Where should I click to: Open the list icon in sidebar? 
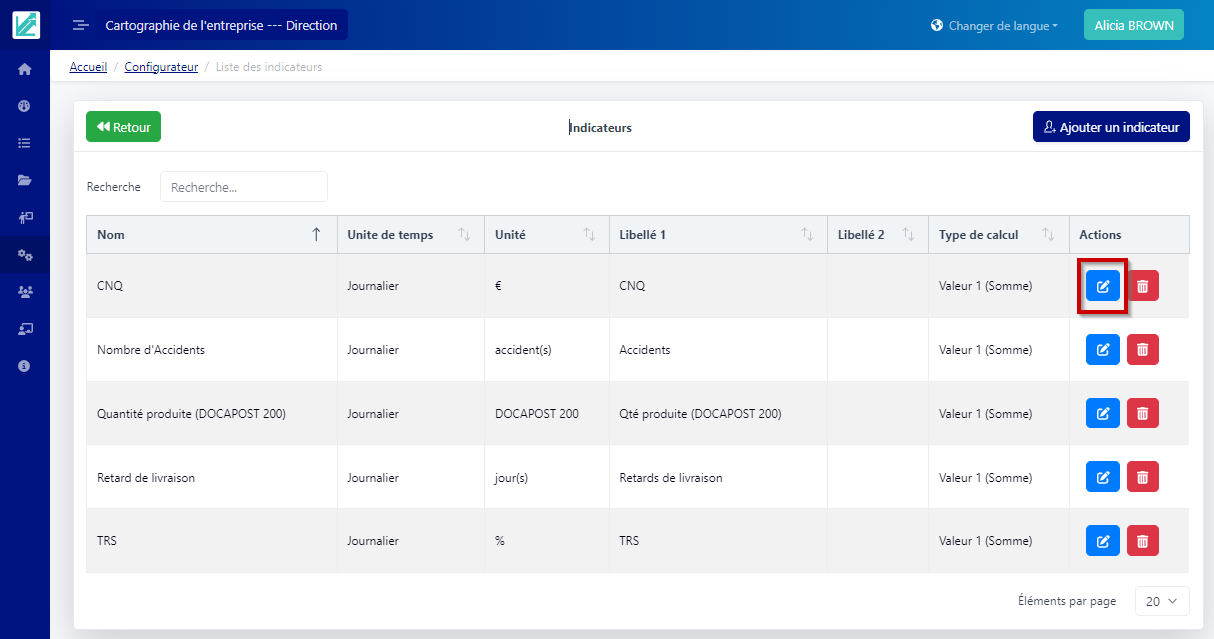25,143
